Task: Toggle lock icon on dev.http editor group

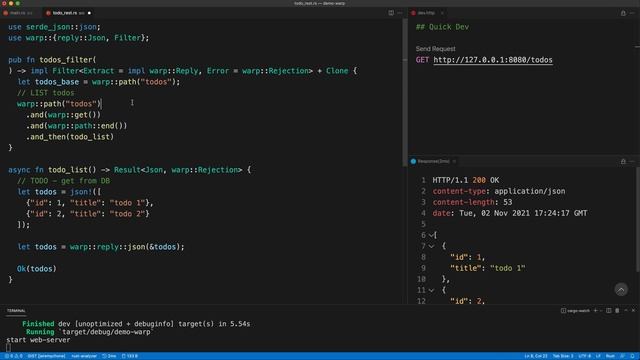Action: tap(623, 13)
